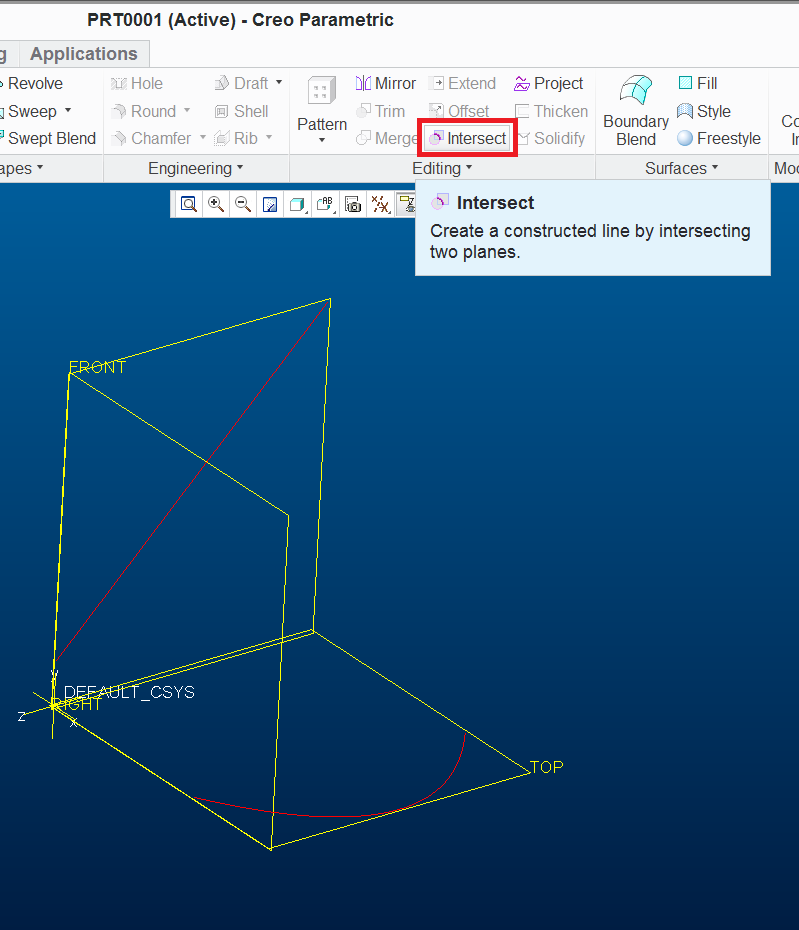This screenshot has width=799, height=930.
Task: Open the View Manager camera icon
Action: point(352,205)
